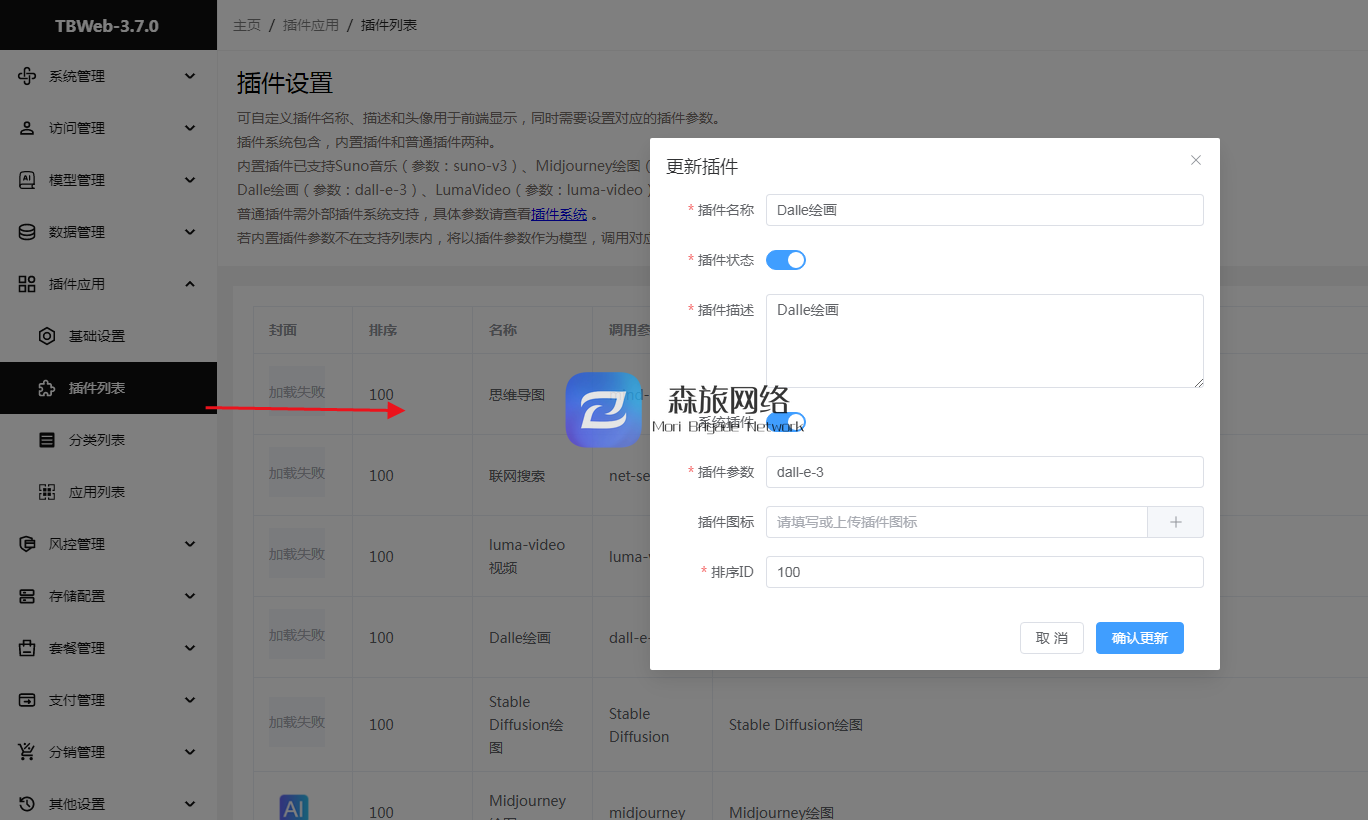Viewport: 1368px width, 820px height.
Task: Open the 分类列表 submenu item
Action: [x=108, y=440]
